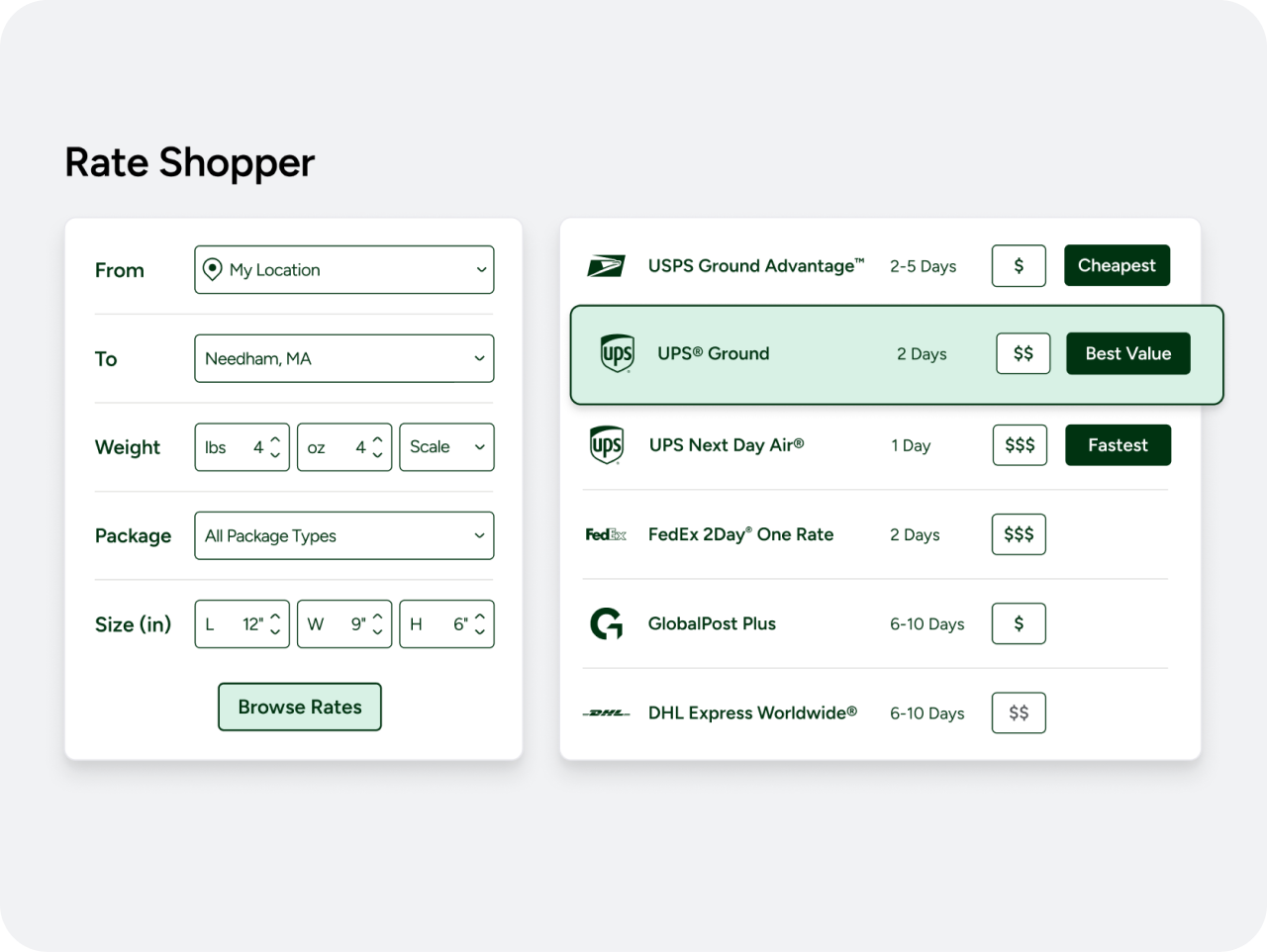Click the 1 Day delivery time text
The image size is (1267, 952).
(911, 445)
